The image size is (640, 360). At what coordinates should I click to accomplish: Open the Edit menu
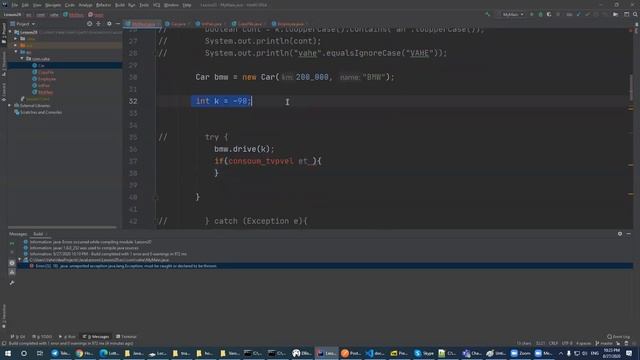(x=25, y=5)
